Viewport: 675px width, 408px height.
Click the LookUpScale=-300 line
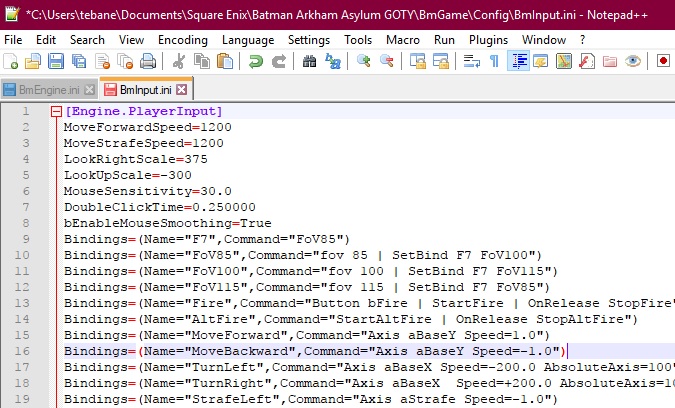128,175
